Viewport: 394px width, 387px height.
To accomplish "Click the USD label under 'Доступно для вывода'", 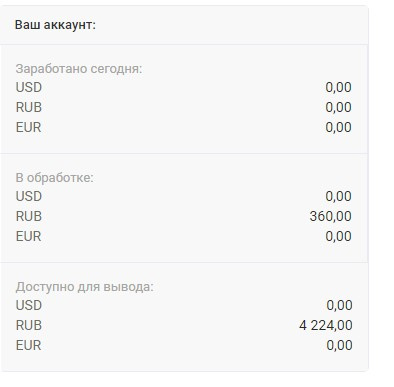I will coord(29,305).
